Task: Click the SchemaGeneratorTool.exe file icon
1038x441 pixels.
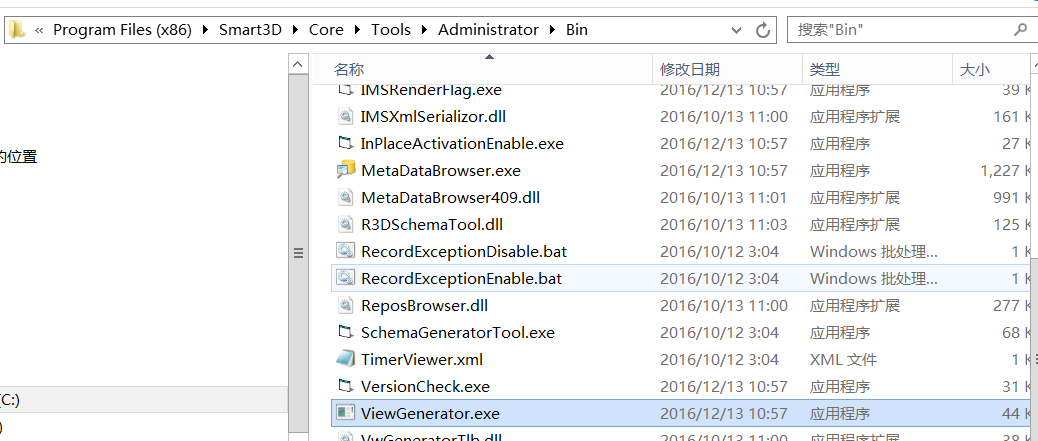Action: click(345, 332)
